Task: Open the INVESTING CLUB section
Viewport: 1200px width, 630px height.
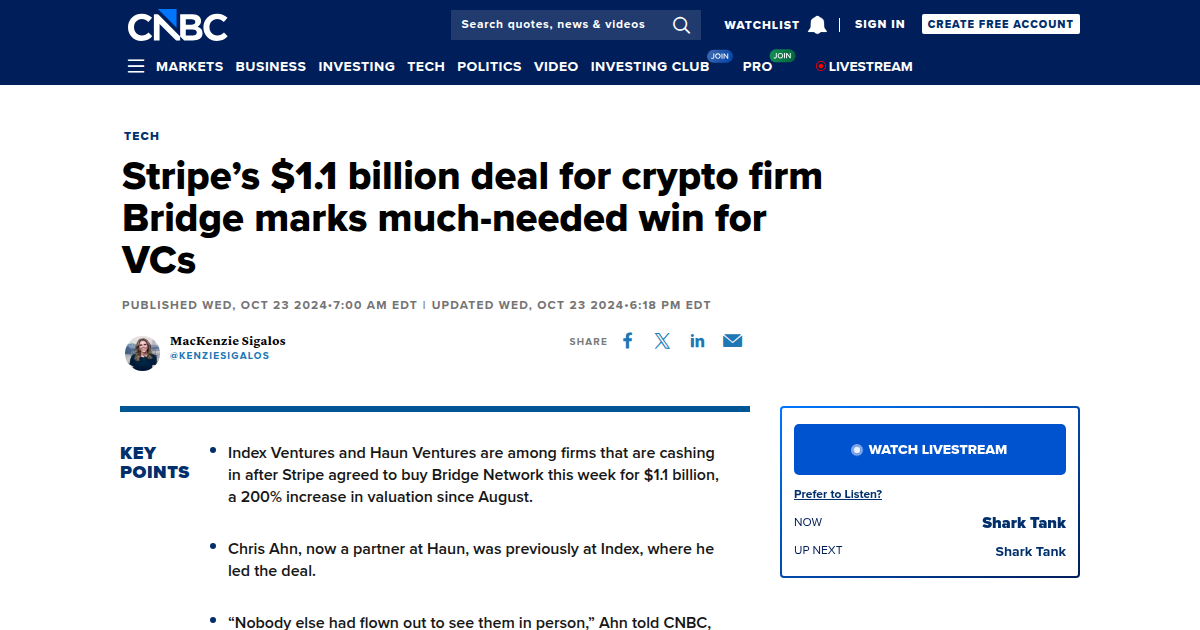Action: (650, 66)
